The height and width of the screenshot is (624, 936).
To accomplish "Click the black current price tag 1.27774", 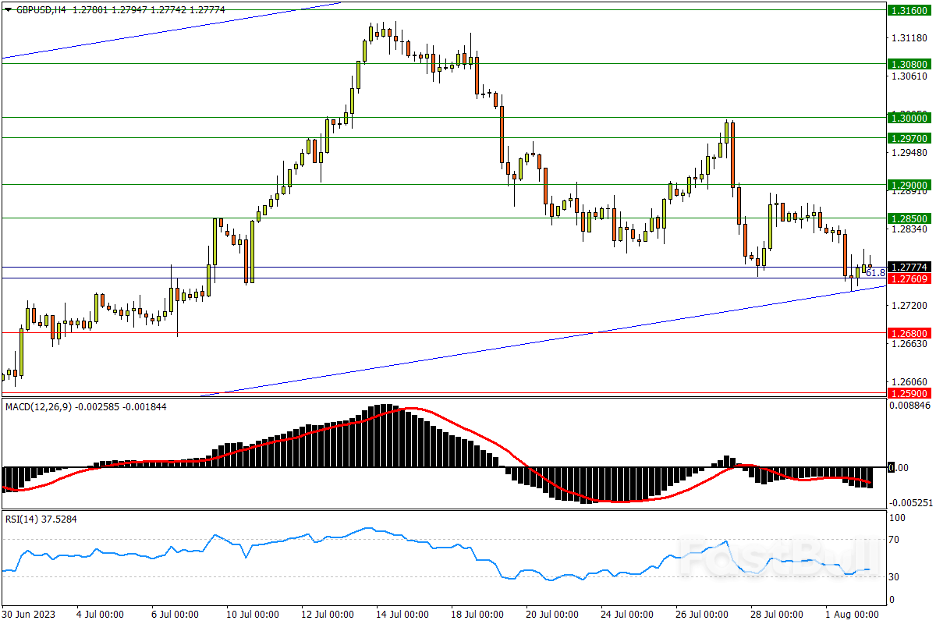I will (x=908, y=267).
